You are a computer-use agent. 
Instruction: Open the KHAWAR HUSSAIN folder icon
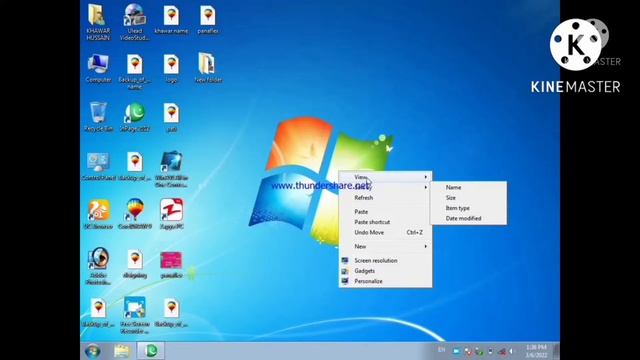coord(98,16)
